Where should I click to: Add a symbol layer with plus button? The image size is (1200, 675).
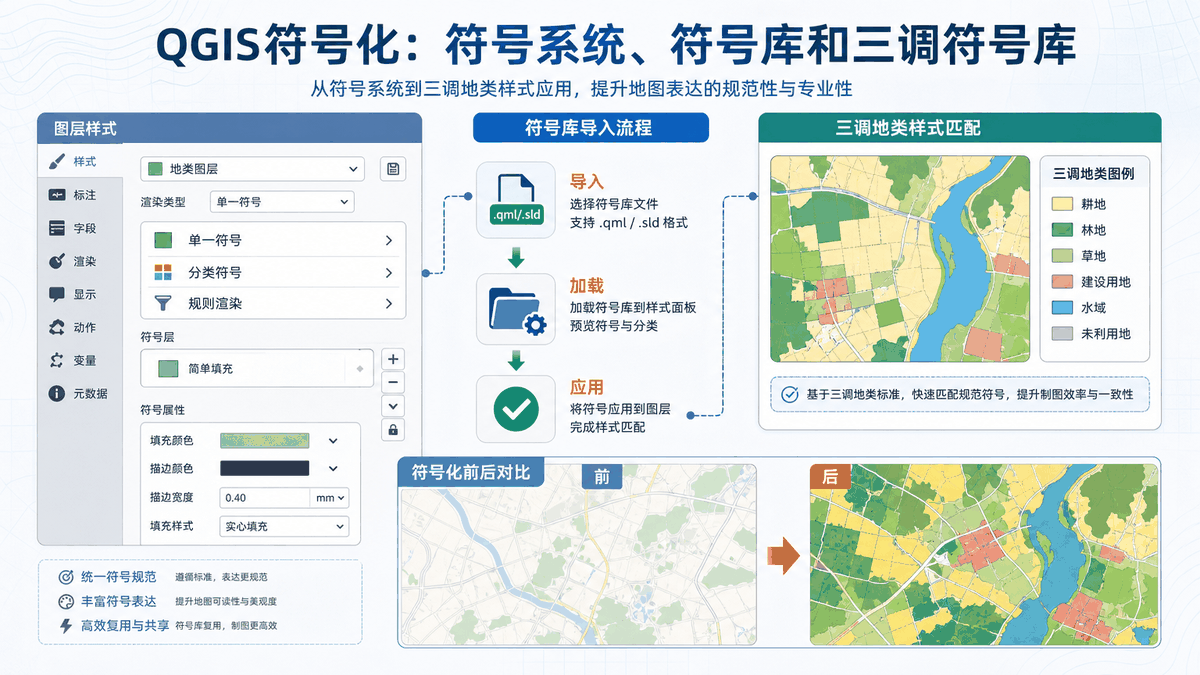point(393,359)
